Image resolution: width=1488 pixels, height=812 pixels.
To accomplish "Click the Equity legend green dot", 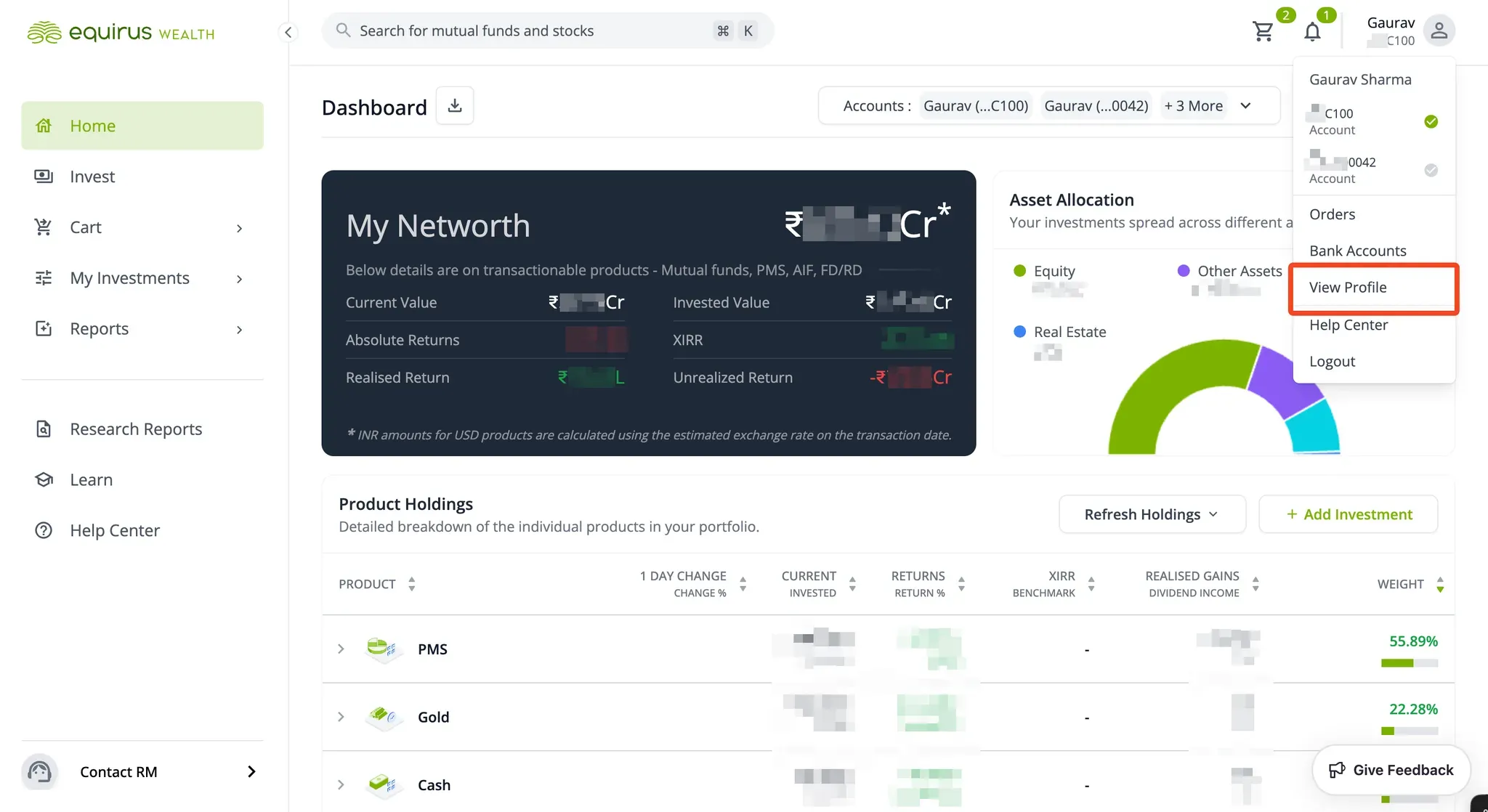I will pos(1019,271).
